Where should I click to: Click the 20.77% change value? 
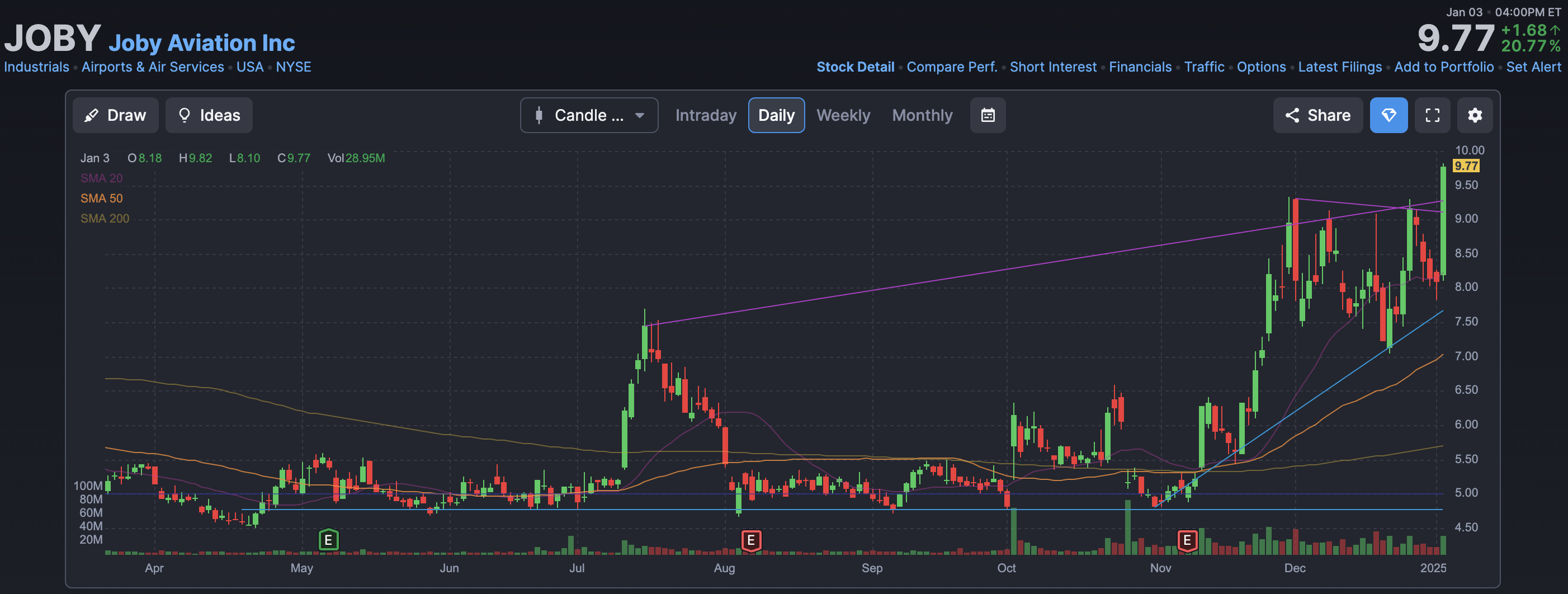coord(1529,46)
